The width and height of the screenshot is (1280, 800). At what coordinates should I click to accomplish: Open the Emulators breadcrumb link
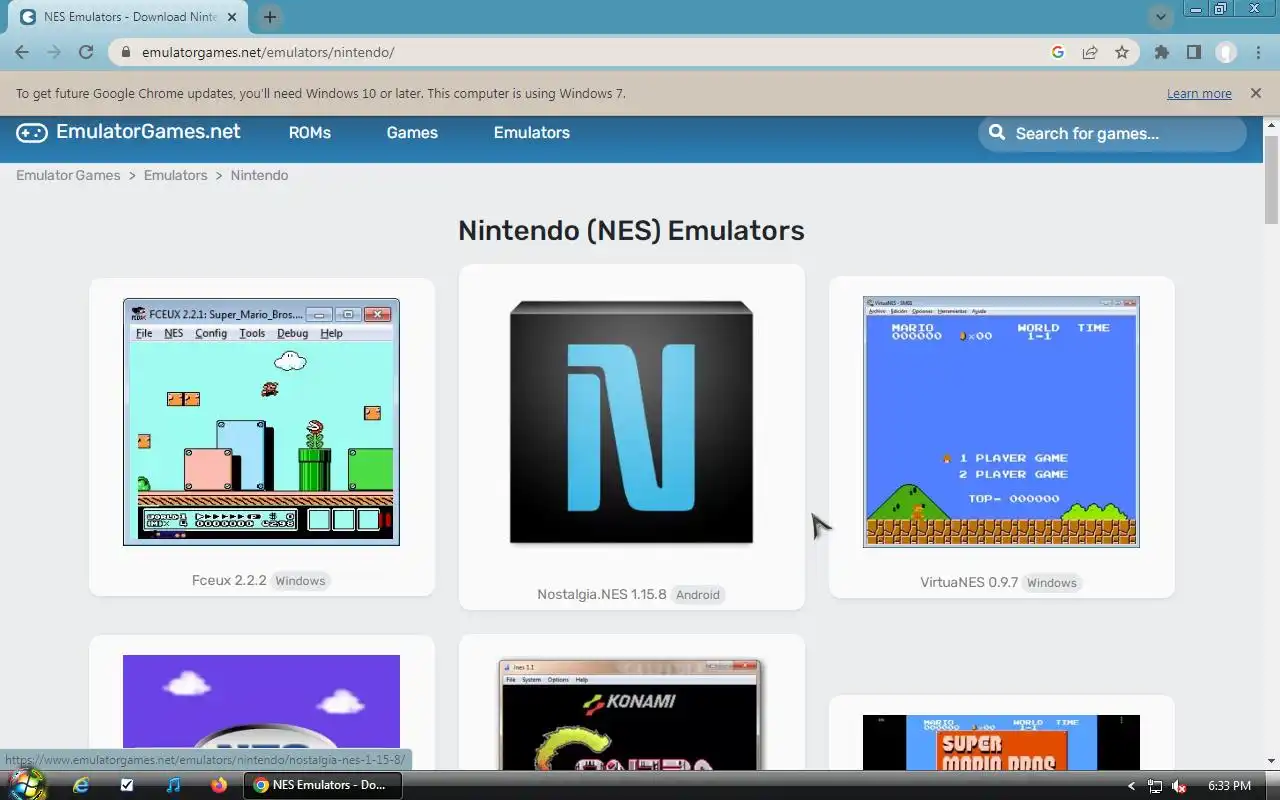(175, 175)
